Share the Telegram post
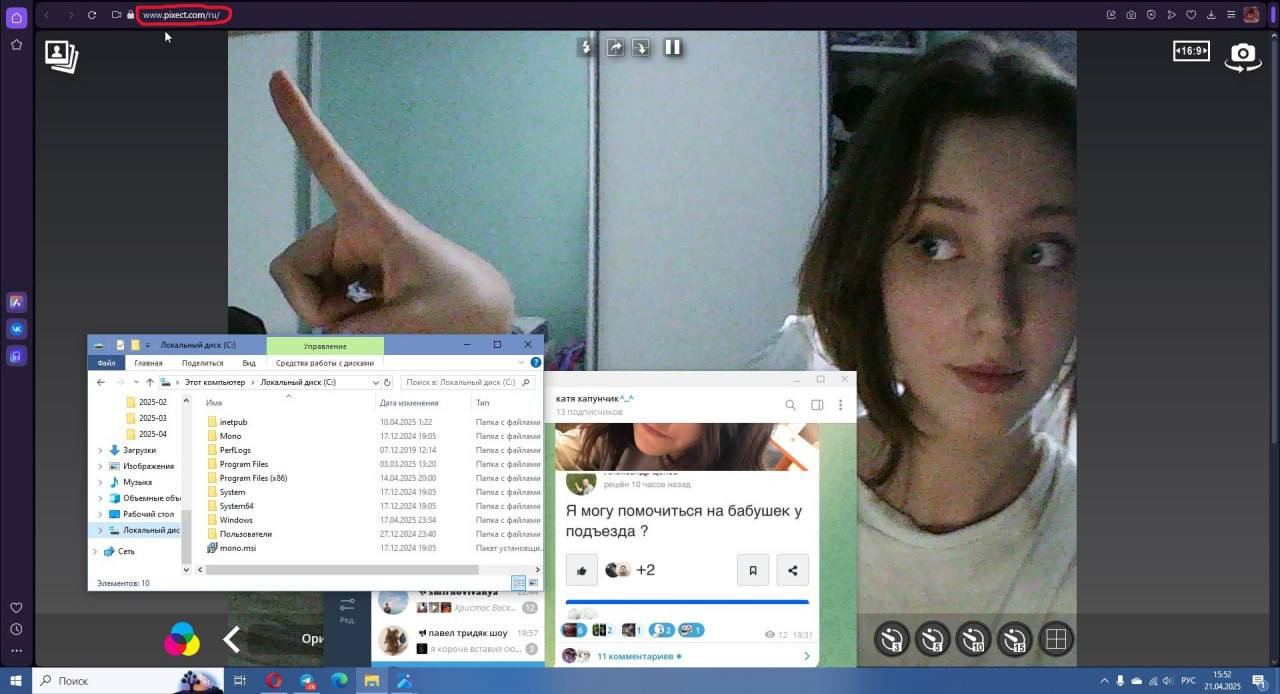 [792, 570]
